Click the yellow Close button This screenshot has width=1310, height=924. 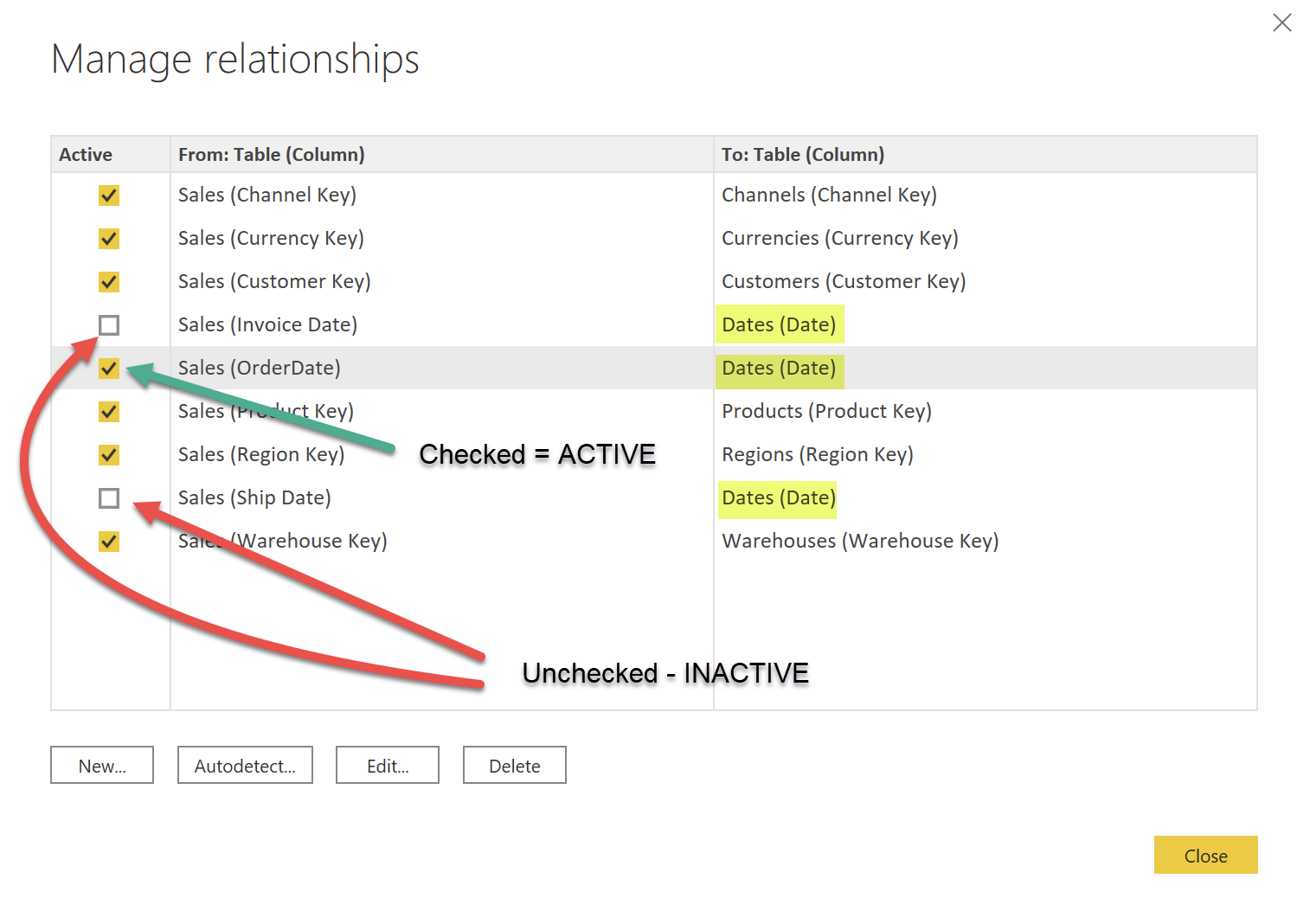click(x=1205, y=856)
